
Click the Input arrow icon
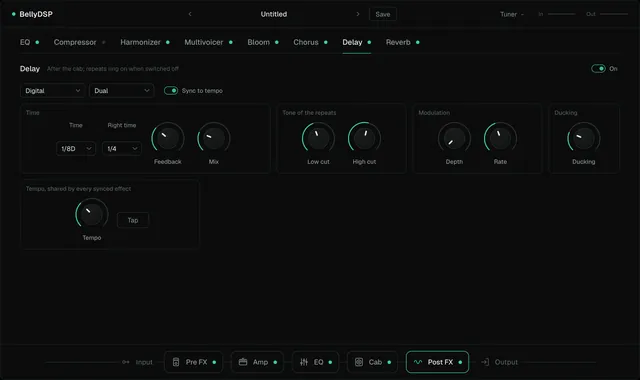click(x=126, y=362)
